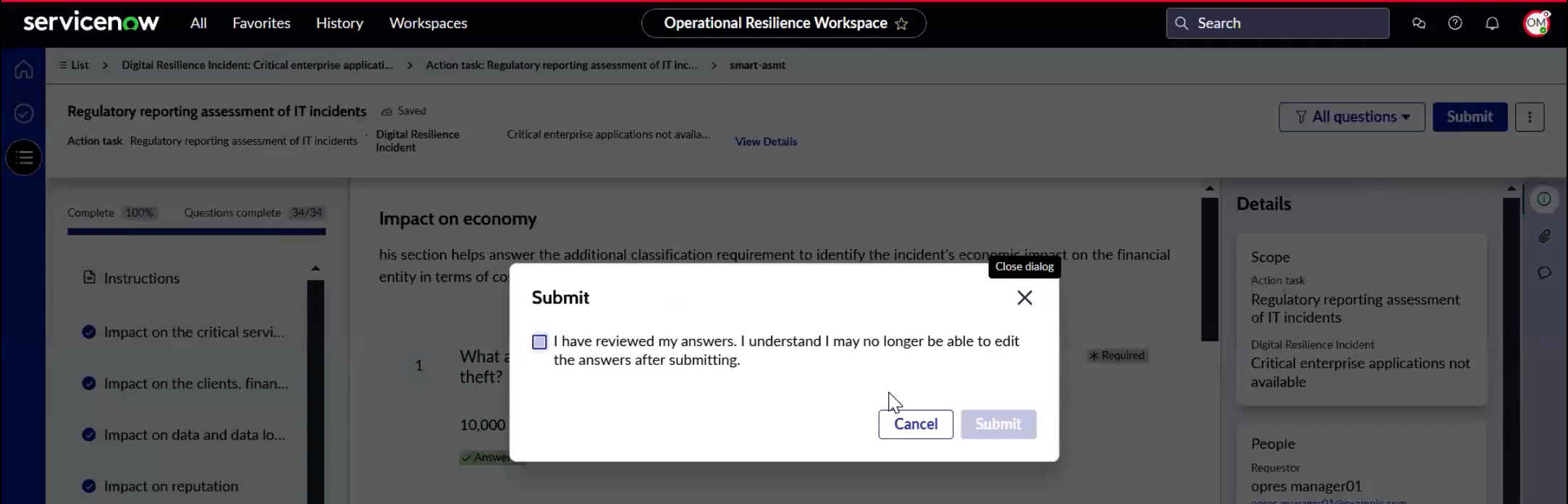Click the 'opres manager01' requestor name
1568x504 pixels.
(1306, 486)
